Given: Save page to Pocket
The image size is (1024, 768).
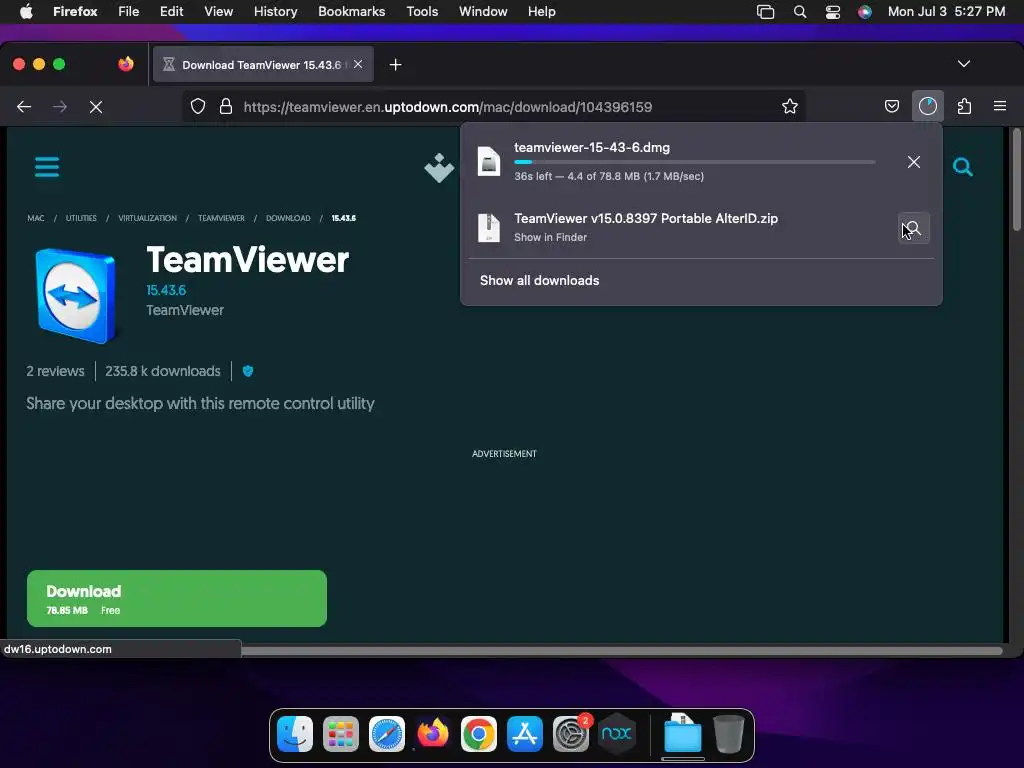Looking at the screenshot, I should point(891,106).
